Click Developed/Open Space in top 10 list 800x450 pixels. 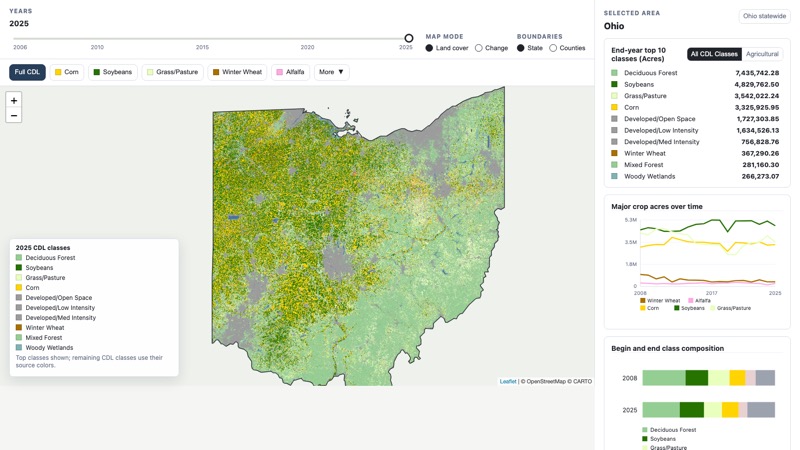click(x=660, y=119)
